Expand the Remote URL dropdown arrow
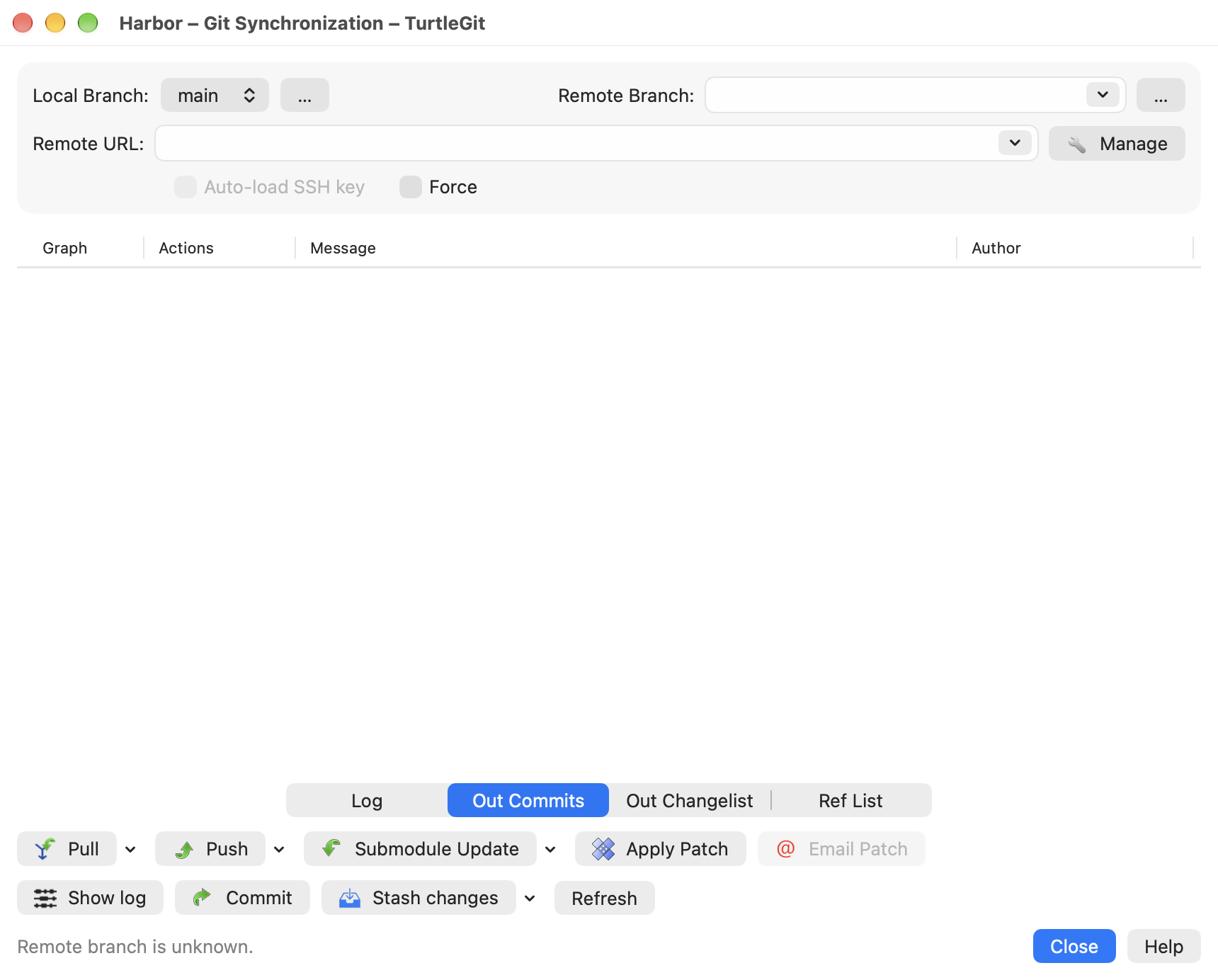The width and height of the screenshot is (1218, 980). pos(1015,143)
